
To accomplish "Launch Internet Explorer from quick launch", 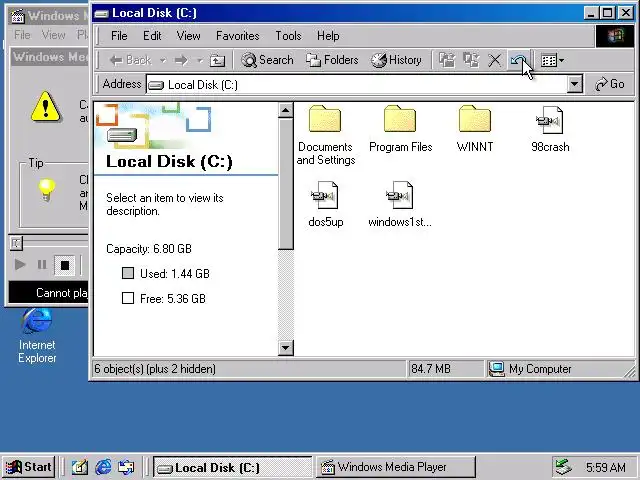I will pyautogui.click(x=103, y=467).
